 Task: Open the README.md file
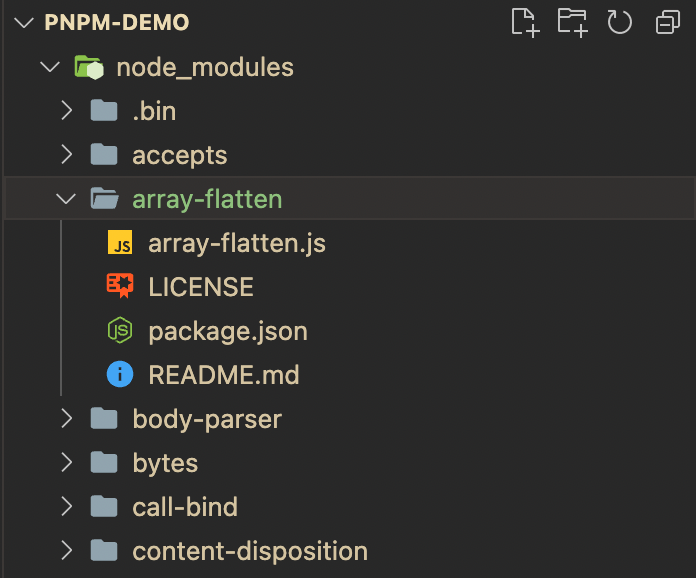coord(224,375)
